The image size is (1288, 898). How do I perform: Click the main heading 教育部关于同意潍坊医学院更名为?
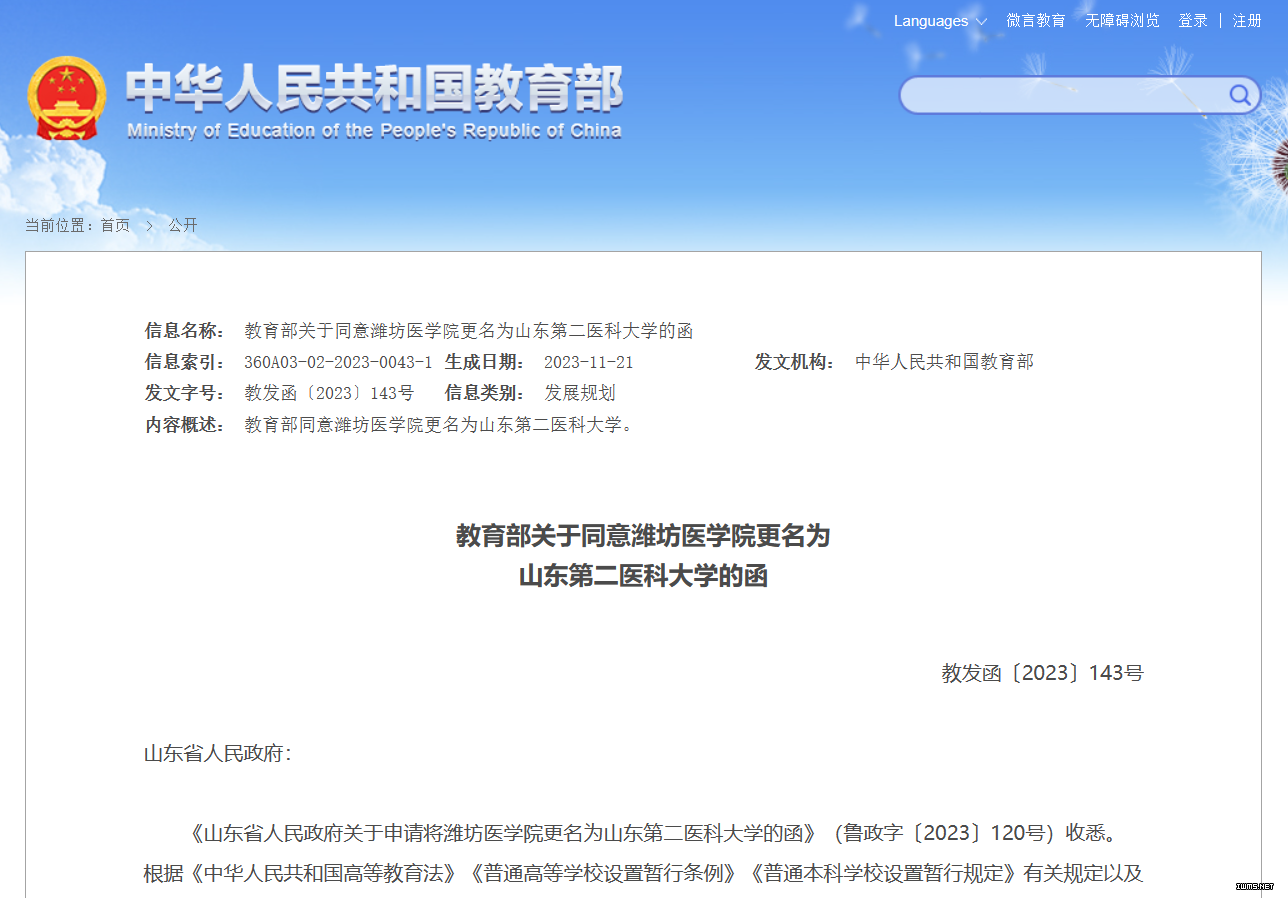coord(643,536)
